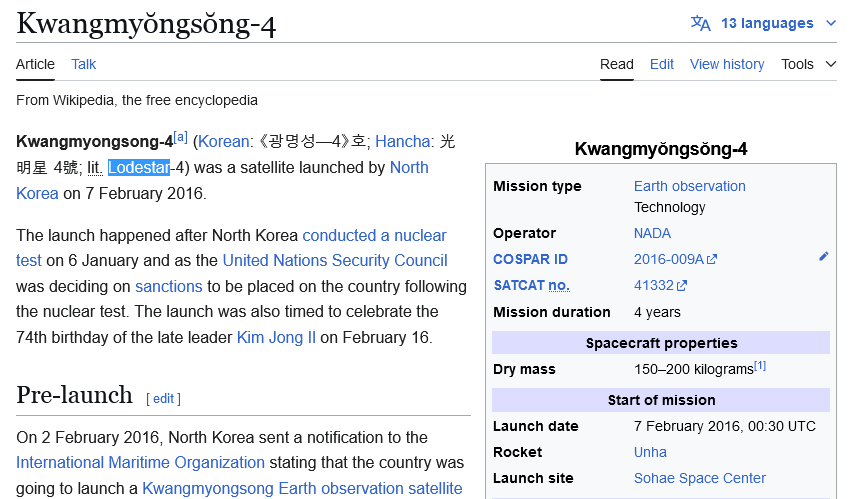Viewport: 852px width, 499px height.
Task: Click the Dry mass label
Action: [x=524, y=369]
